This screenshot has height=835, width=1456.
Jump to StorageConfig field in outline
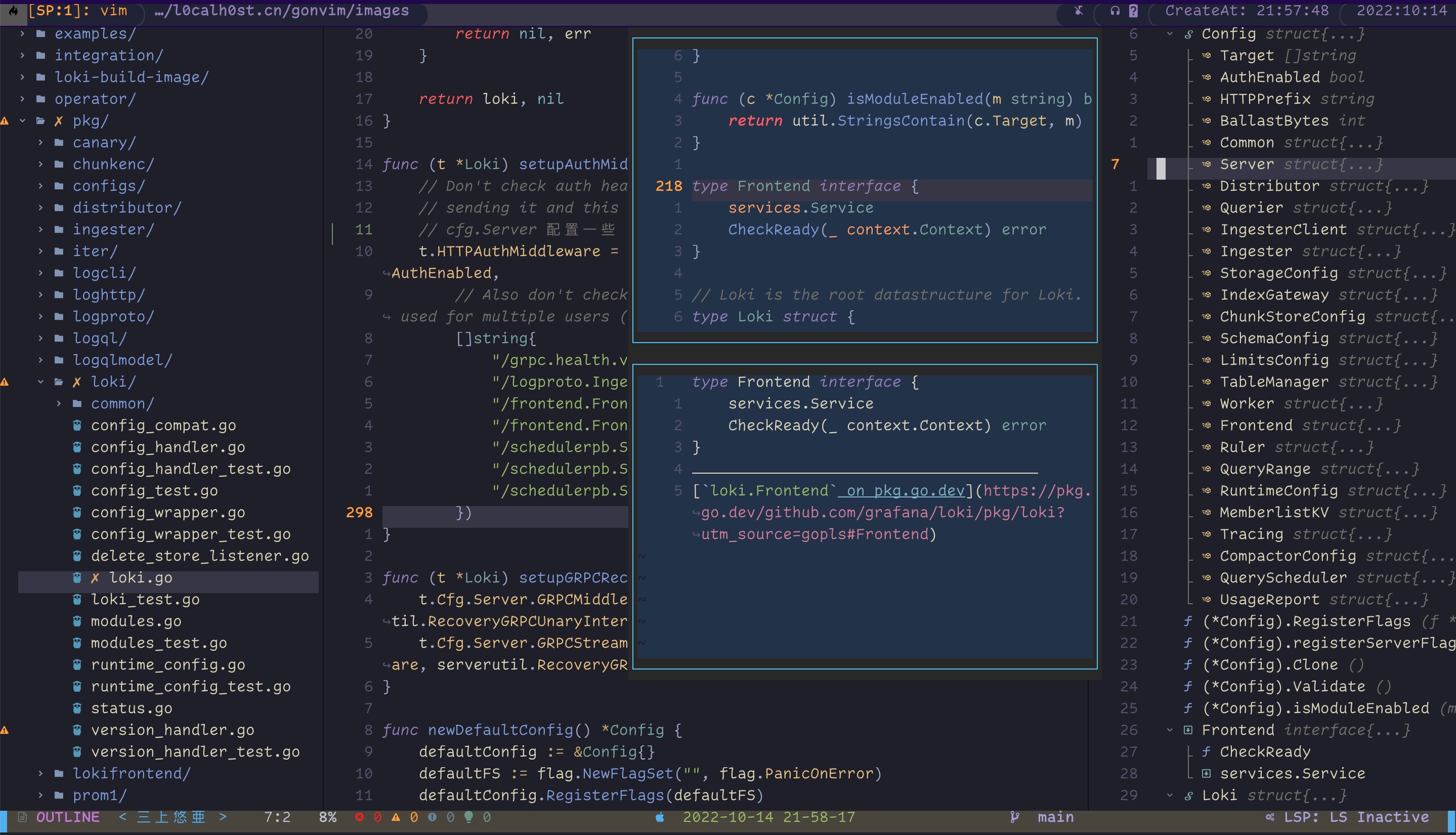tap(1278, 273)
